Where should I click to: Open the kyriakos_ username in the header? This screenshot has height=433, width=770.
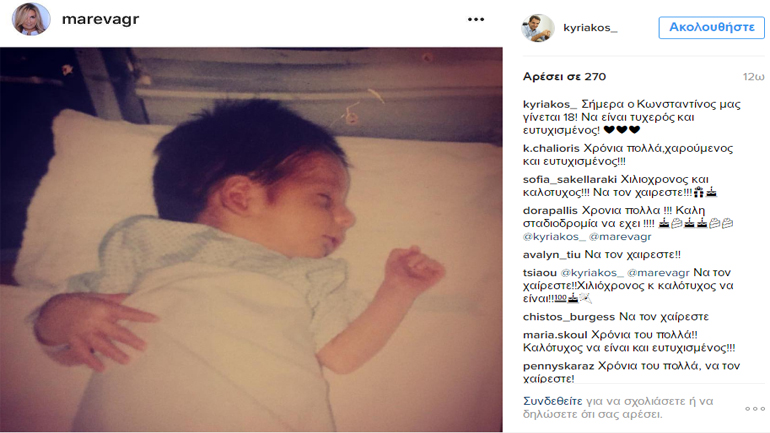tap(590, 27)
